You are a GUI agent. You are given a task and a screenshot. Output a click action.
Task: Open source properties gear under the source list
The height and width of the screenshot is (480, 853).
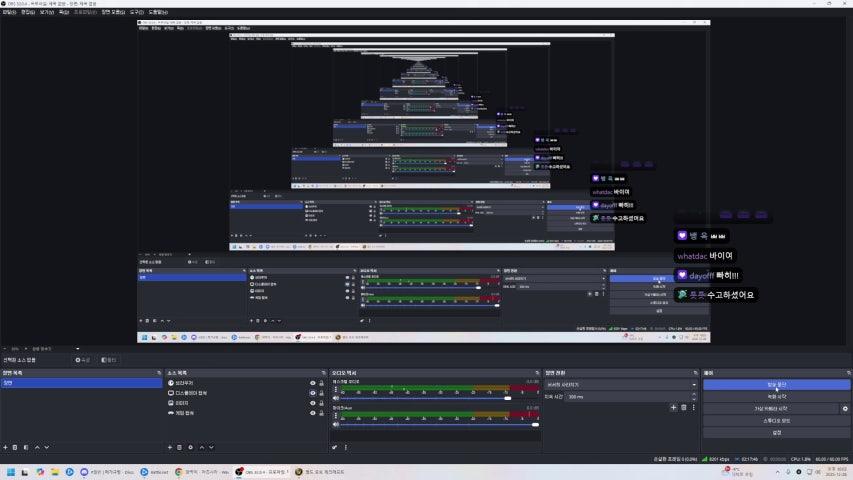[x=190, y=447]
